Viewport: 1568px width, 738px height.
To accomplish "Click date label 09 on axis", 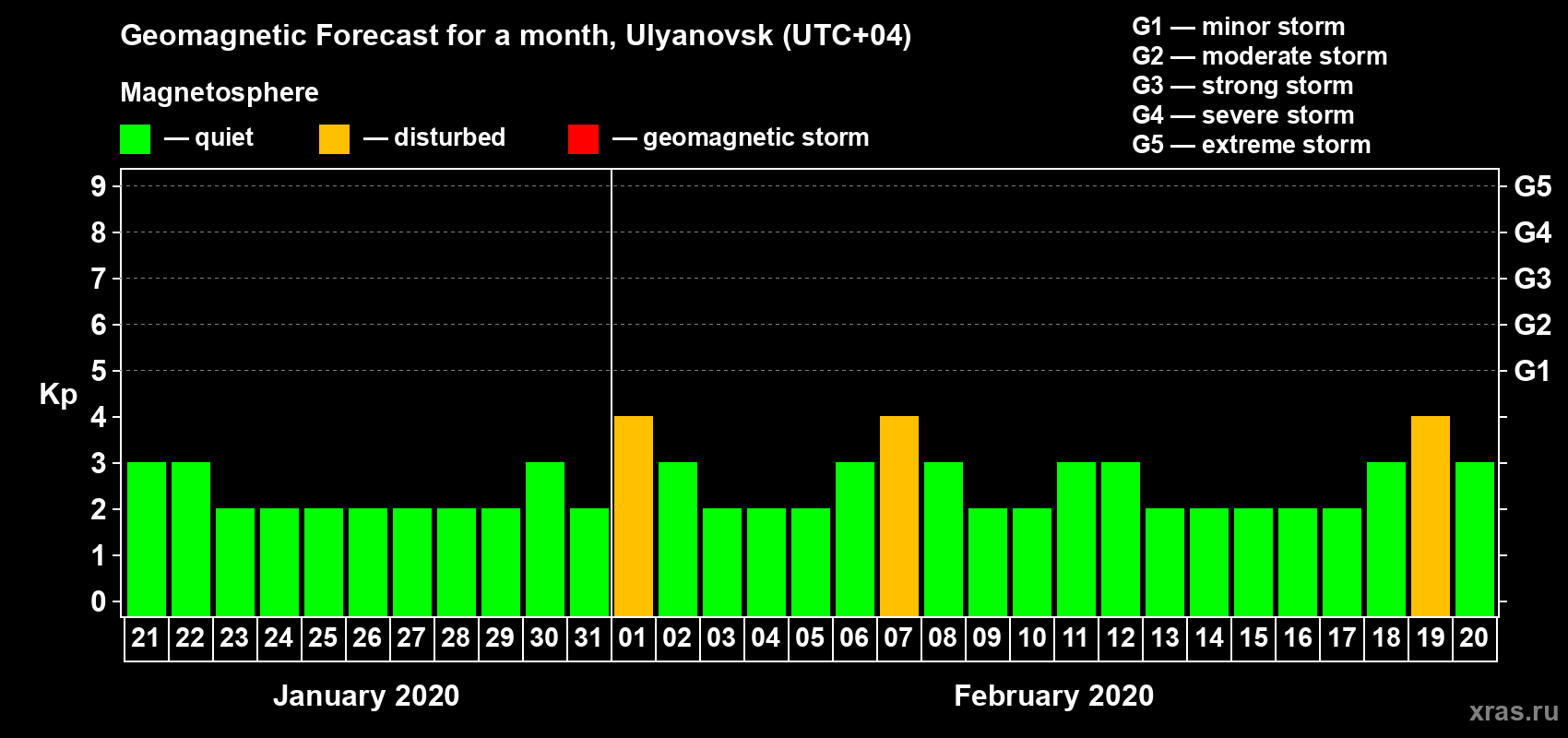I will point(987,638).
